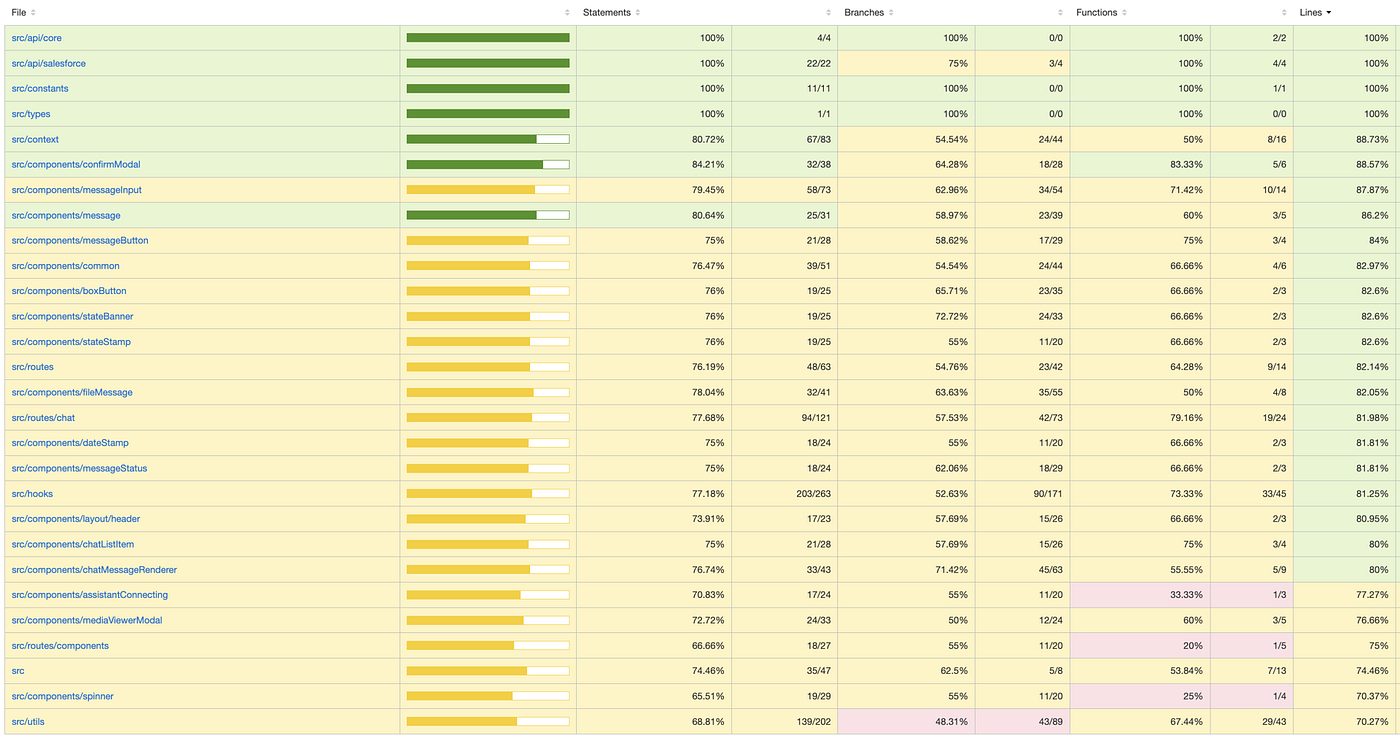Toggle Lines column descending sort arrow

(x=1328, y=13)
